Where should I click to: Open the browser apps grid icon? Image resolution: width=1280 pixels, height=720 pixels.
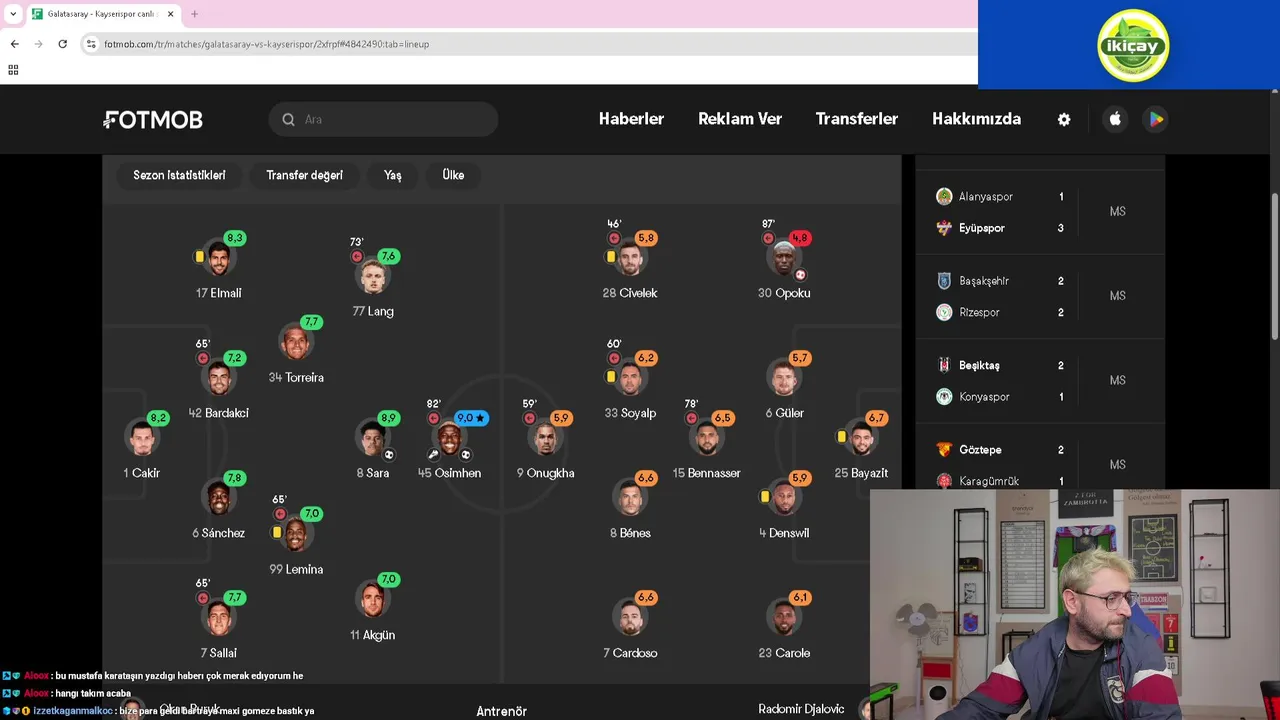13,70
